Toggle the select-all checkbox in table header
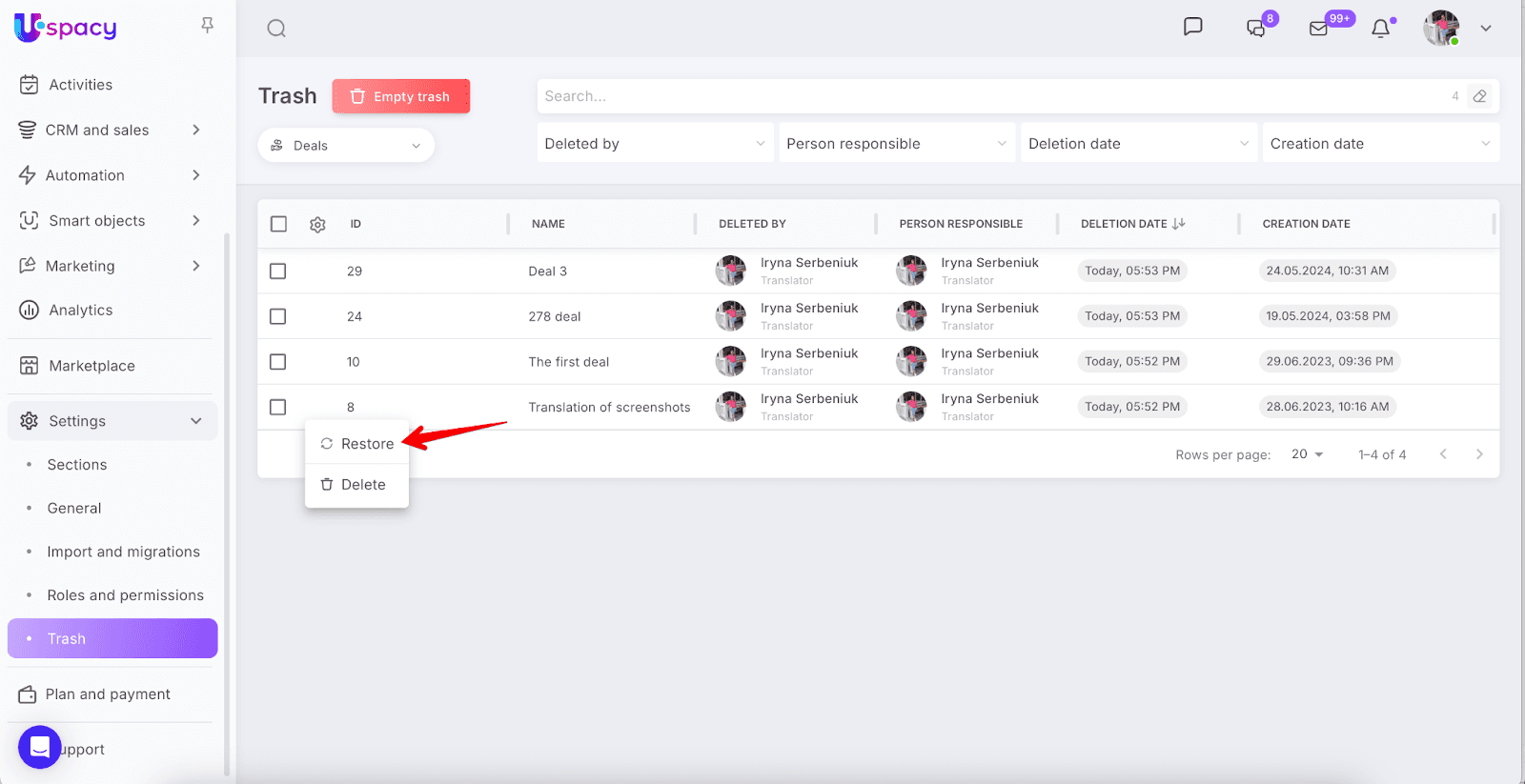 pyautogui.click(x=278, y=224)
